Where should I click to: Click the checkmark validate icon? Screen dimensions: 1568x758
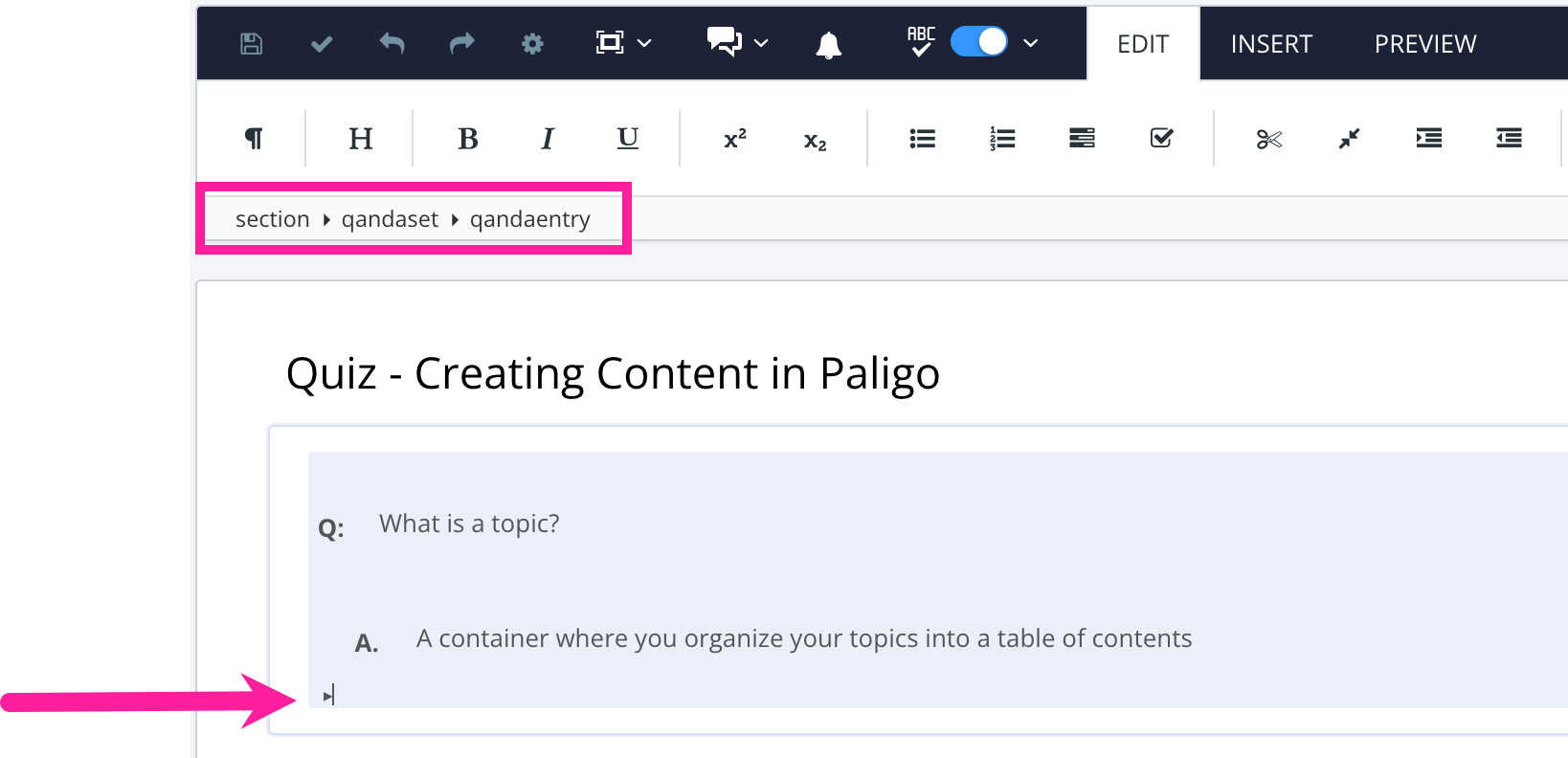pyautogui.click(x=322, y=43)
